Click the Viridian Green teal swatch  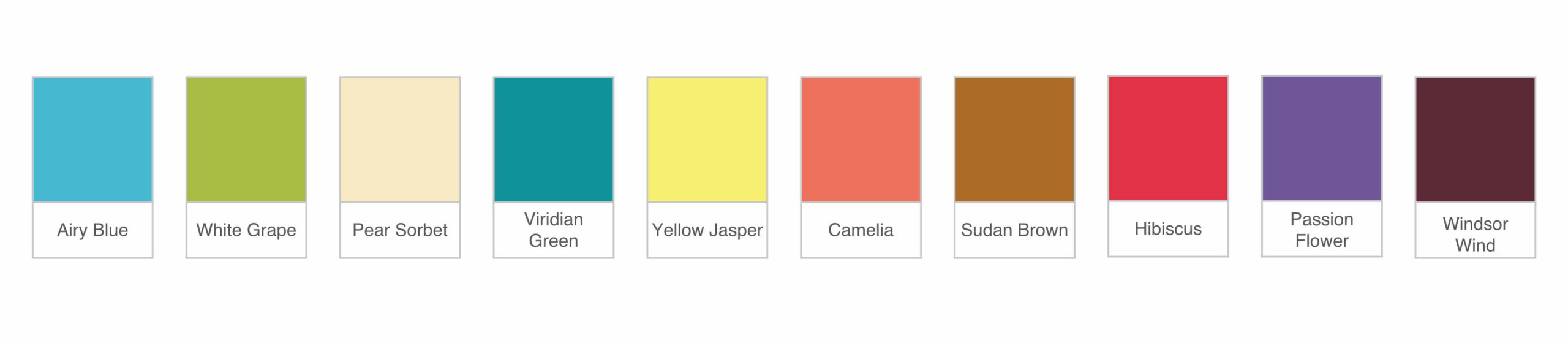(x=554, y=140)
